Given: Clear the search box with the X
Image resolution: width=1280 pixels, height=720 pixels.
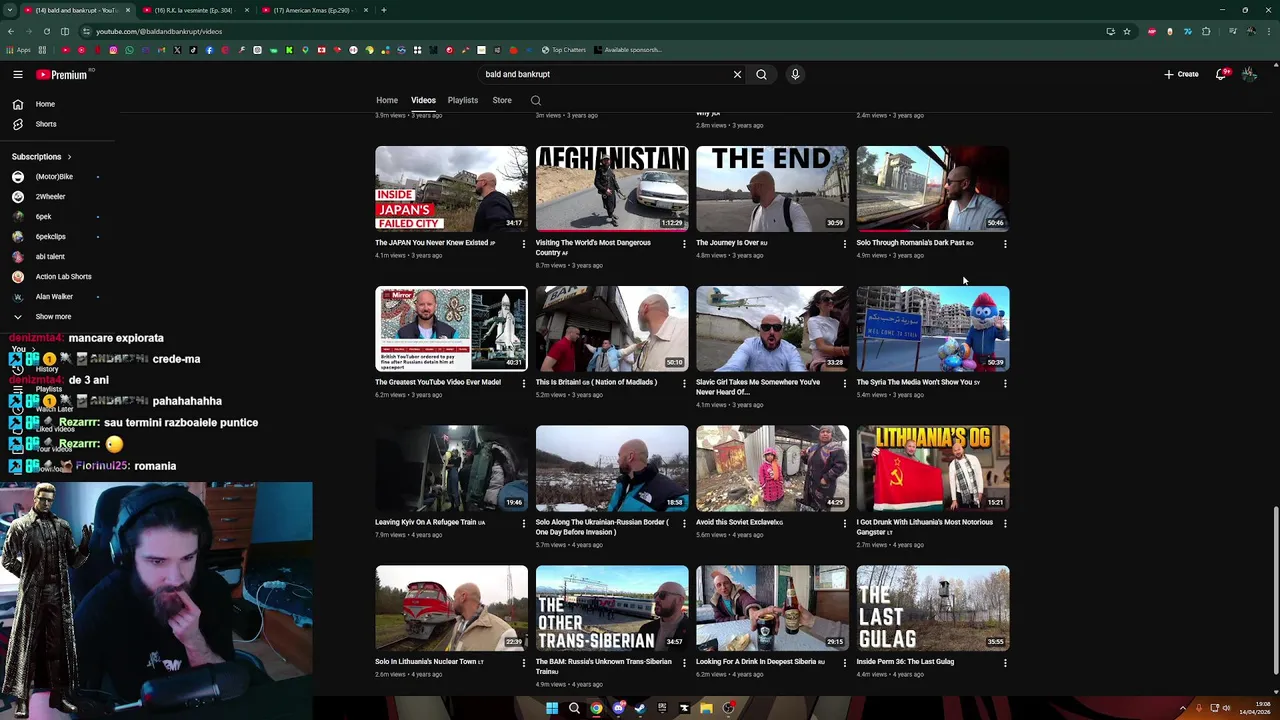Looking at the screenshot, I should pyautogui.click(x=737, y=74).
